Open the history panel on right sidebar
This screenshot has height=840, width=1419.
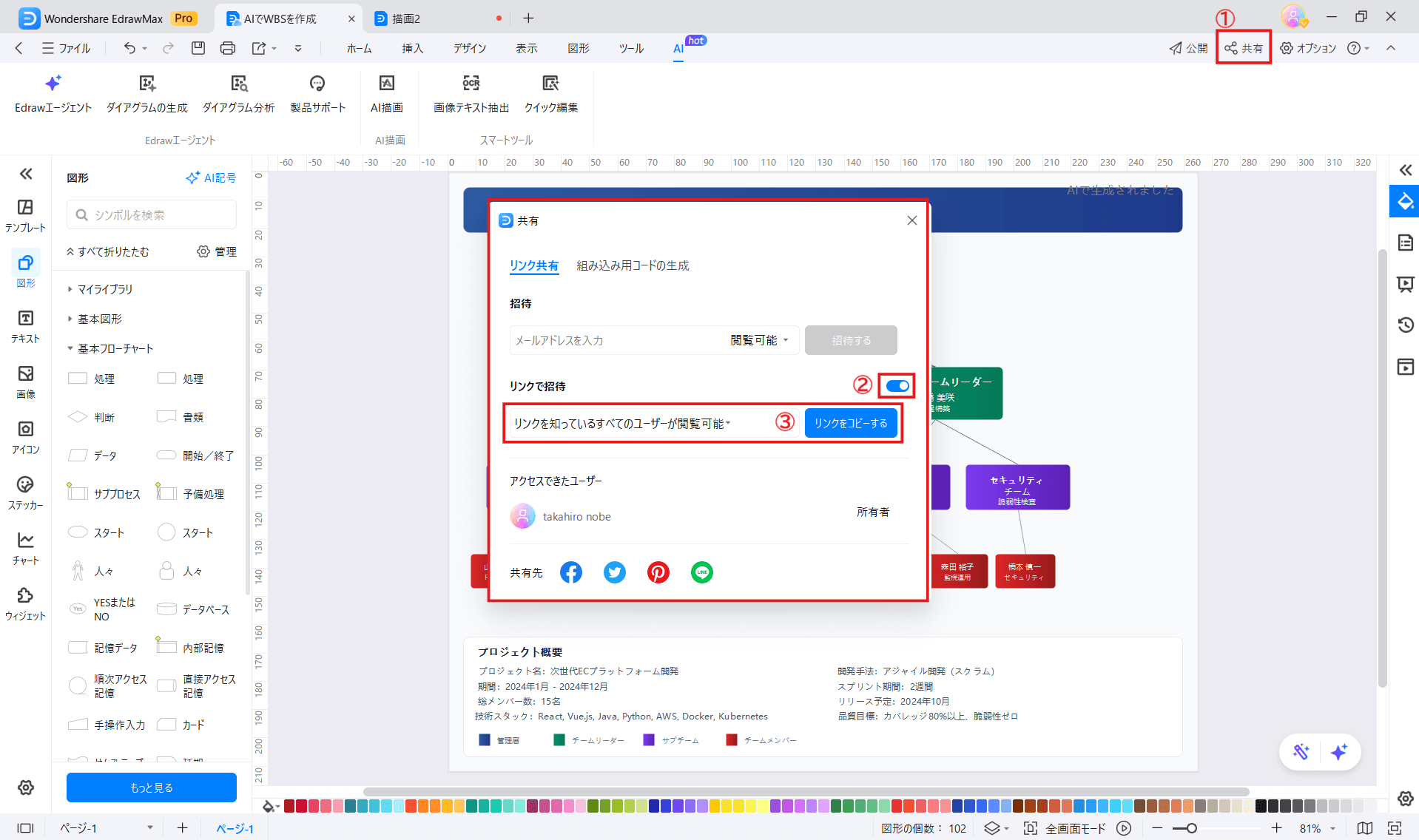[x=1404, y=325]
